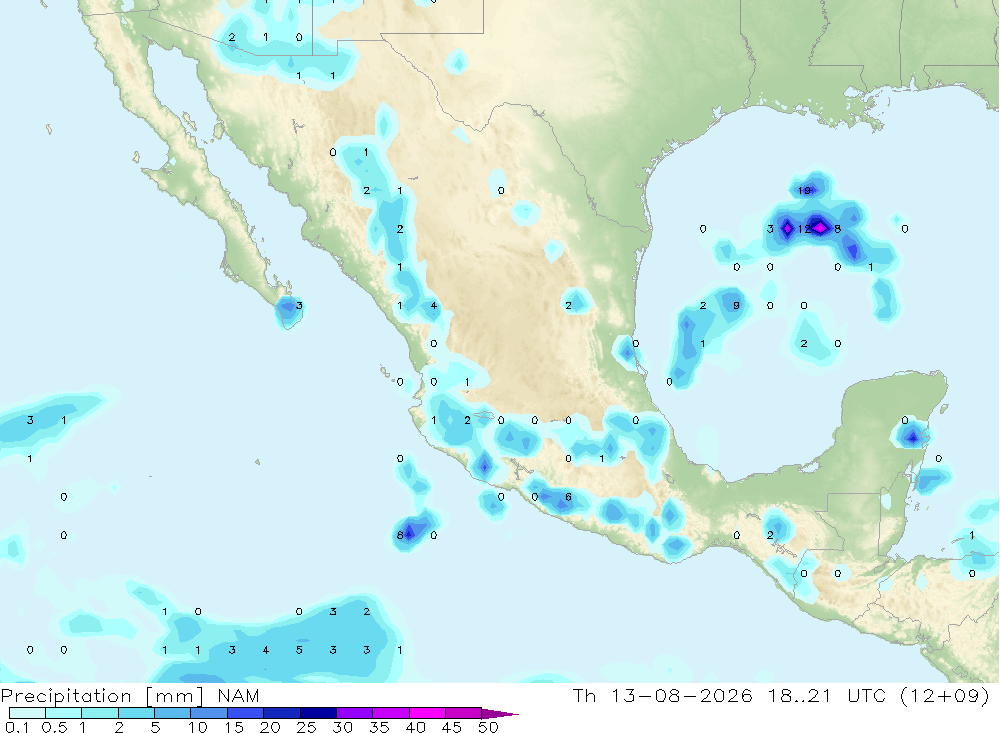The image size is (1000, 733).
Task: Click the '45' legend scale label
Action: pyautogui.click(x=452, y=727)
